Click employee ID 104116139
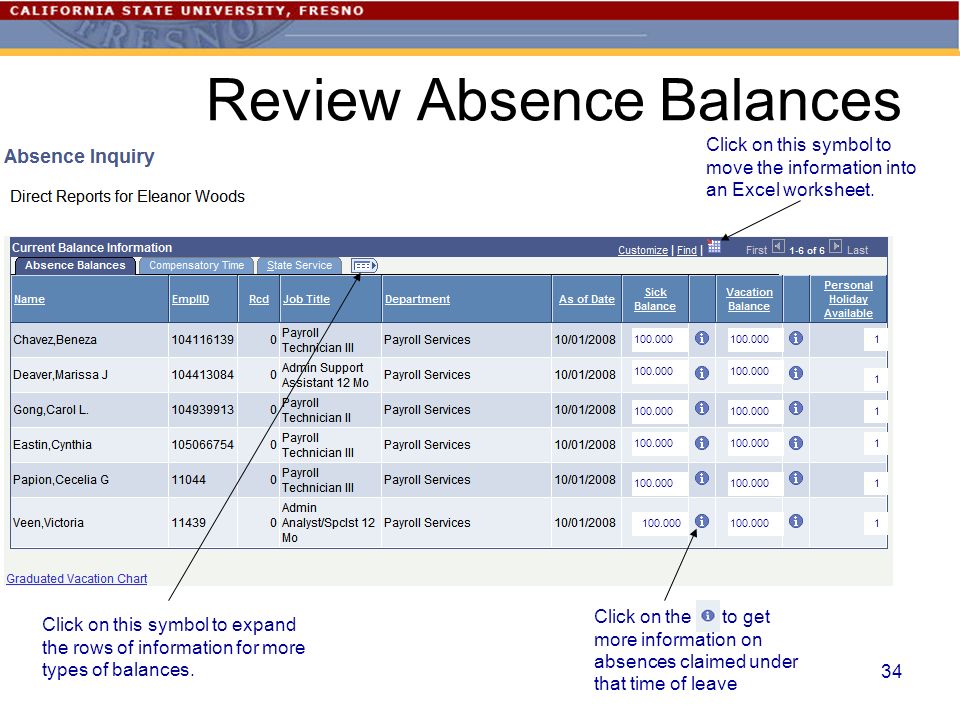Image resolution: width=960 pixels, height=720 pixels. click(203, 340)
